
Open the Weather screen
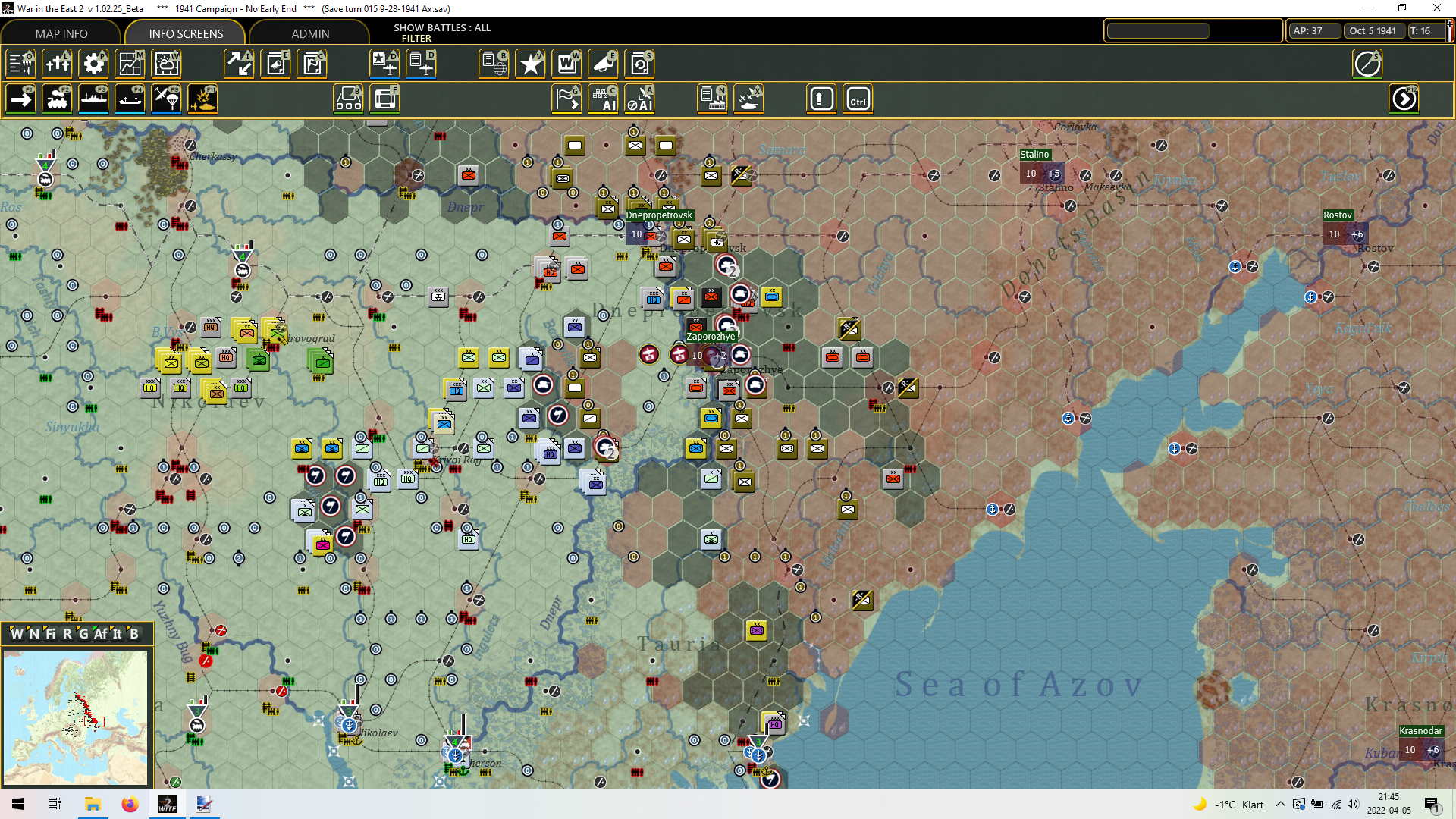coord(166,64)
